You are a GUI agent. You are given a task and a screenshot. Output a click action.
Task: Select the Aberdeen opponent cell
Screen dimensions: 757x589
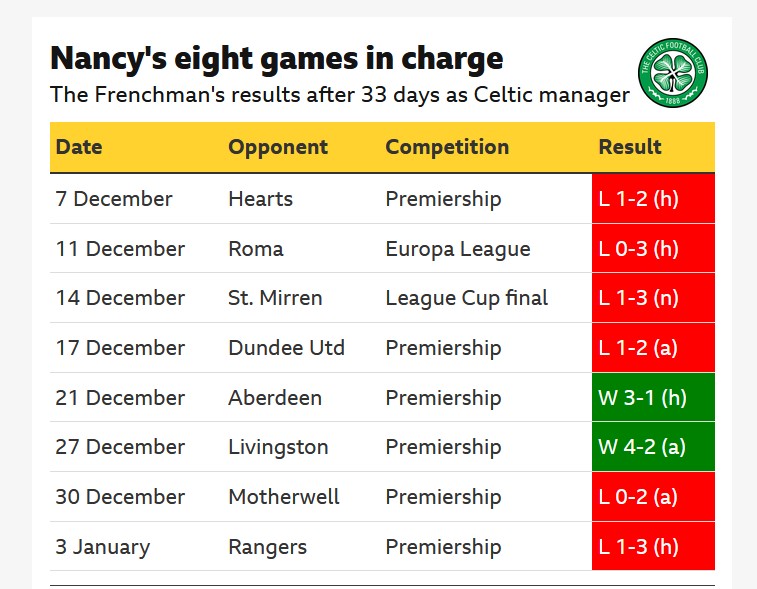click(275, 397)
